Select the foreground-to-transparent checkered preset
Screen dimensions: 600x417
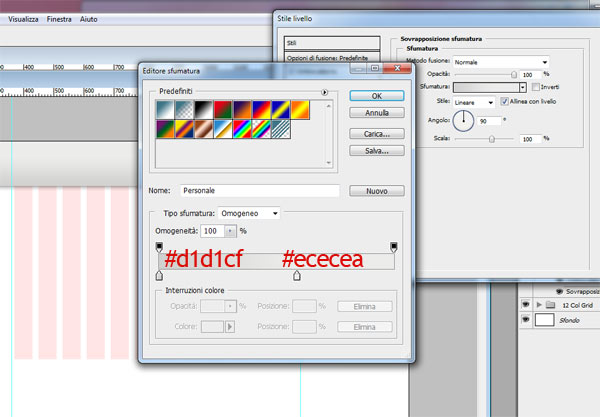(184, 110)
